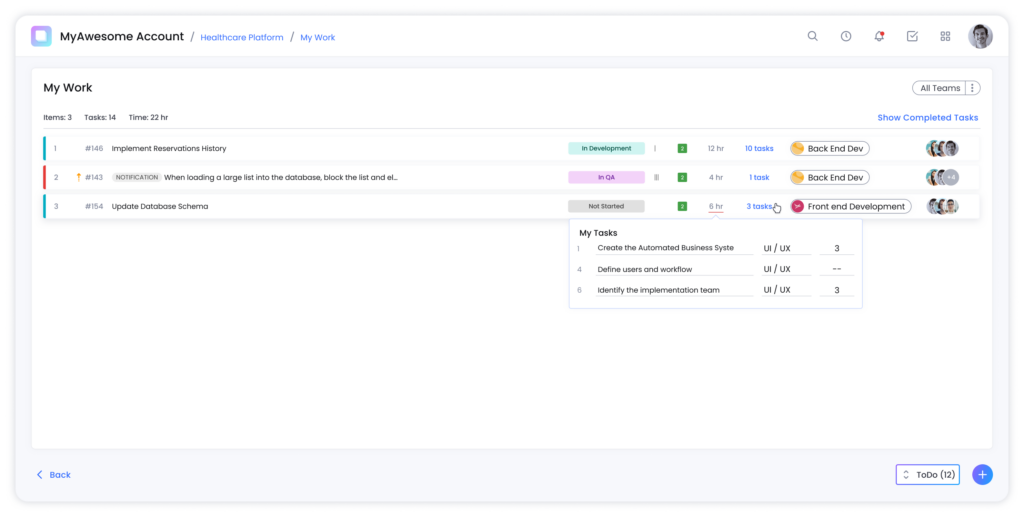This screenshot has width=1024, height=517.
Task: Open the three-dot menu beside All Teams
Action: click(972, 88)
